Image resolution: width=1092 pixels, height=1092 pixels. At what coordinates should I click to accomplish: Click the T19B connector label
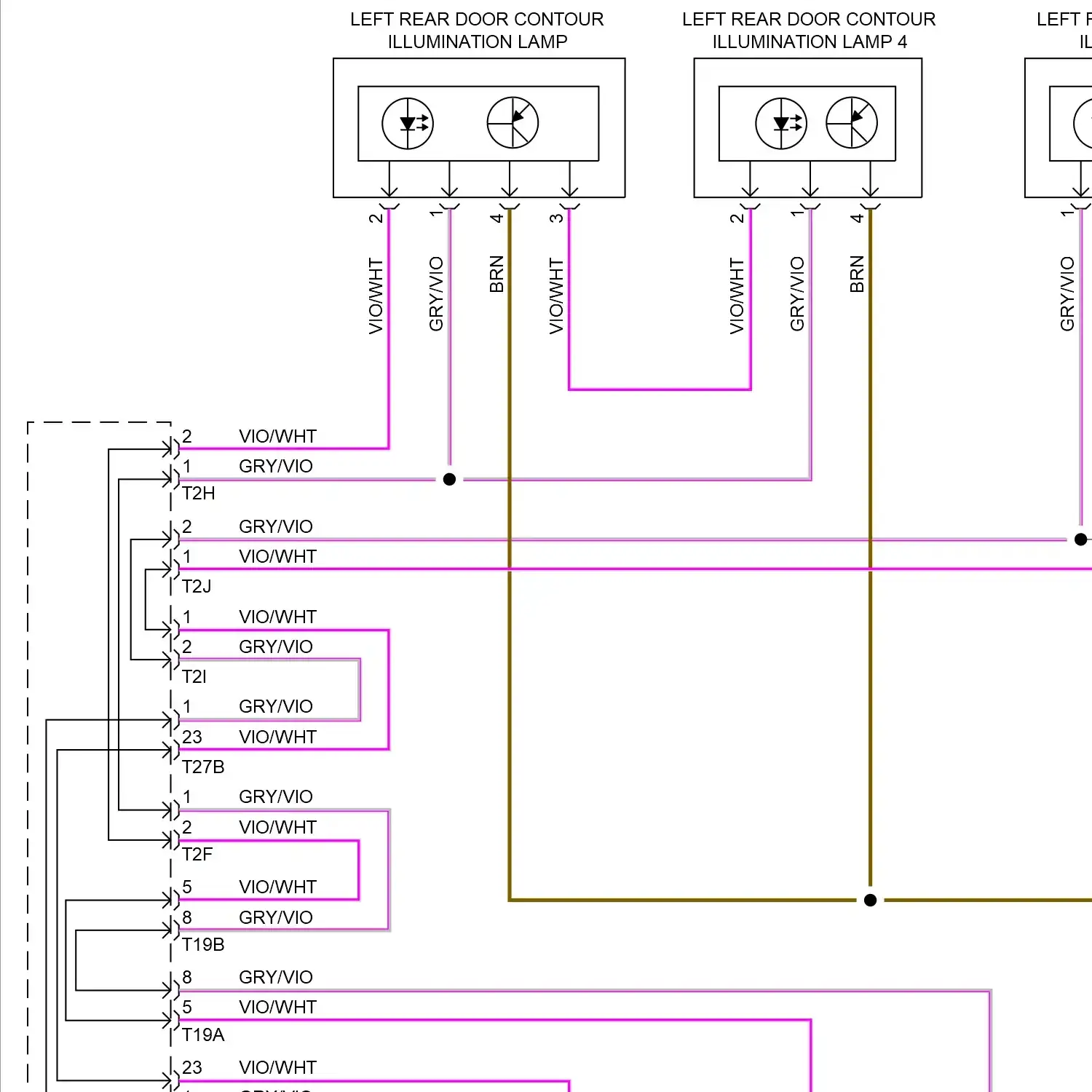pyautogui.click(x=203, y=945)
